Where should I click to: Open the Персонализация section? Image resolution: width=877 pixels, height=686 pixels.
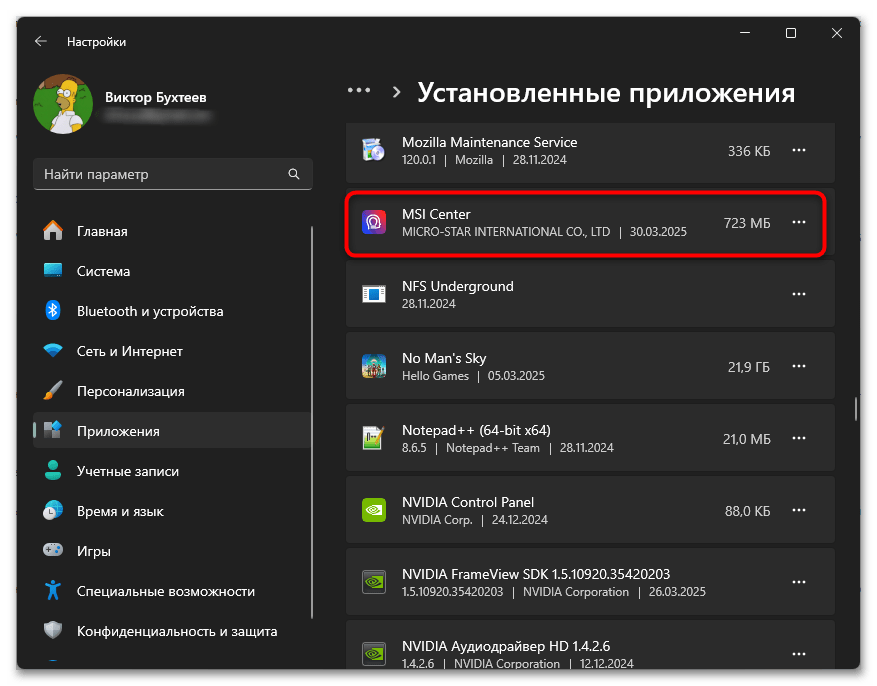172,391
